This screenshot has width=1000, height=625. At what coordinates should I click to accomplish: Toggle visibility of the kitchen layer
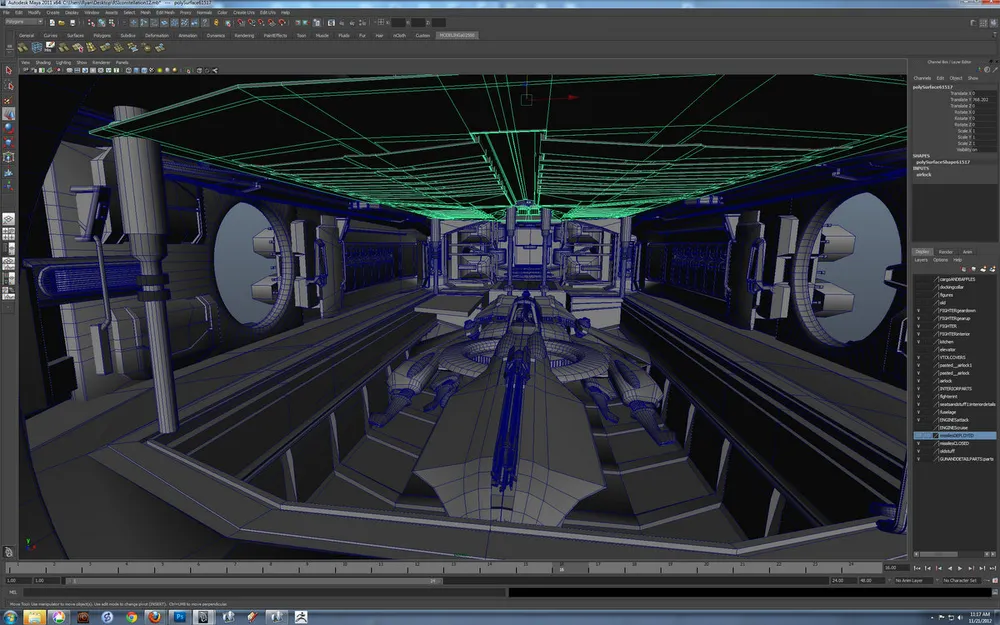tap(918, 341)
